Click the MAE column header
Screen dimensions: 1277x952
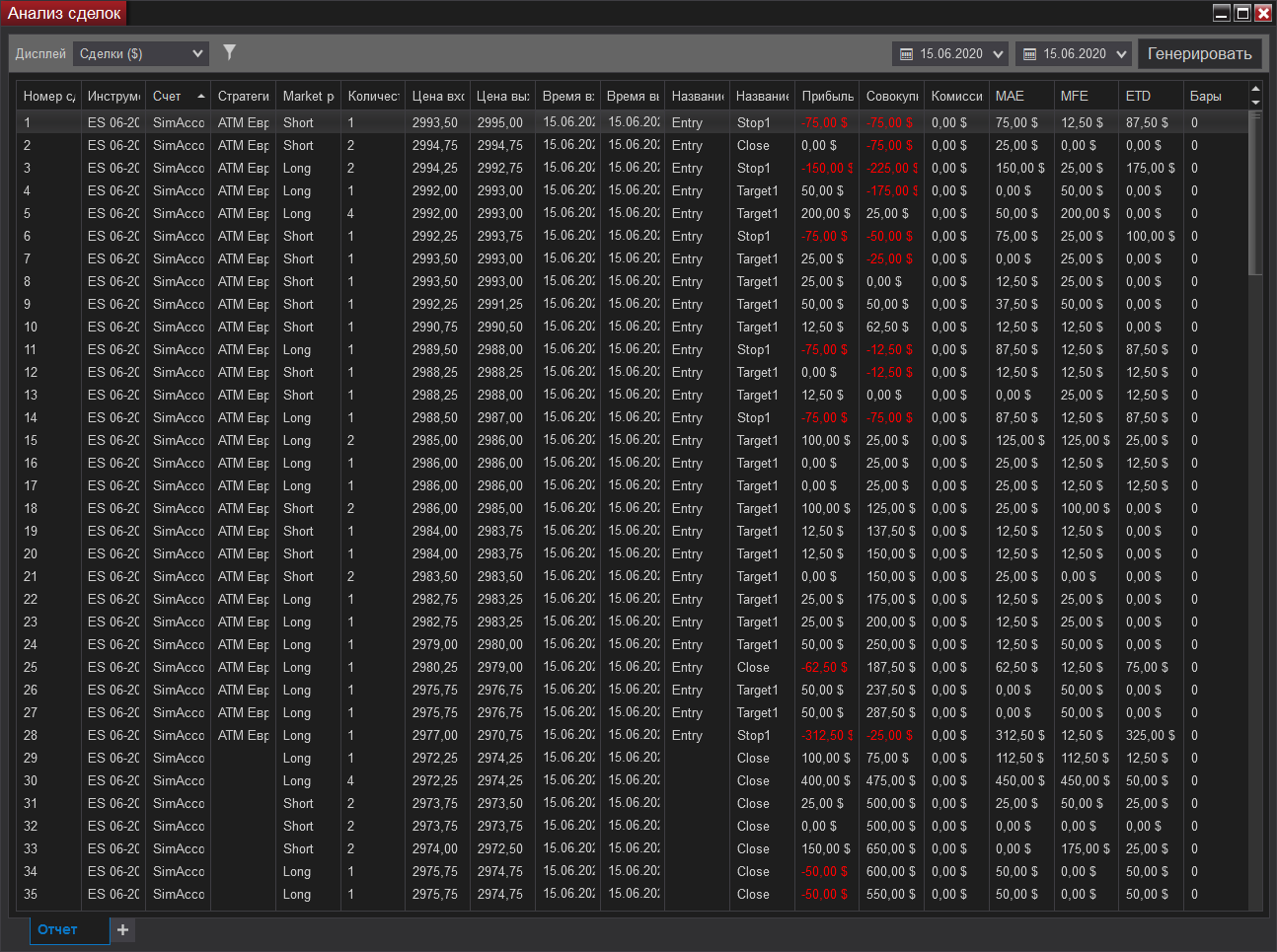[1021, 96]
